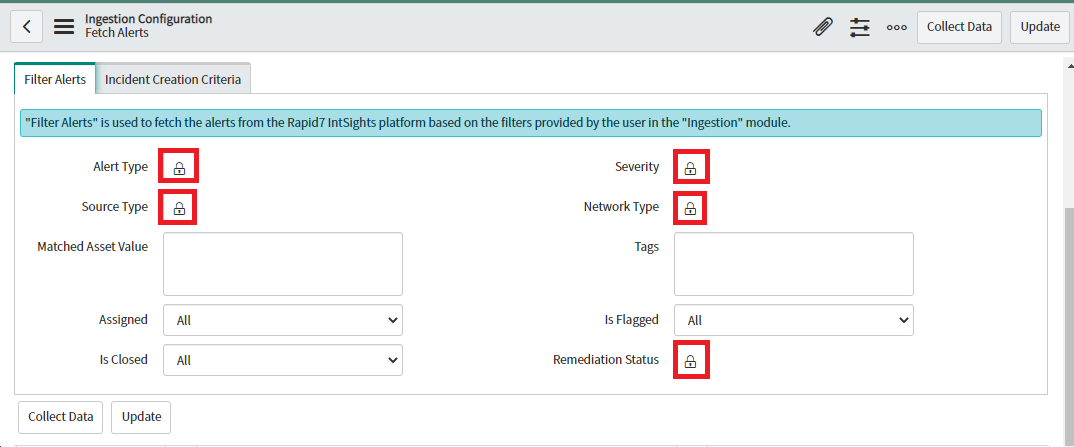
Task: Click the Update button in header
Action: [x=1039, y=27]
